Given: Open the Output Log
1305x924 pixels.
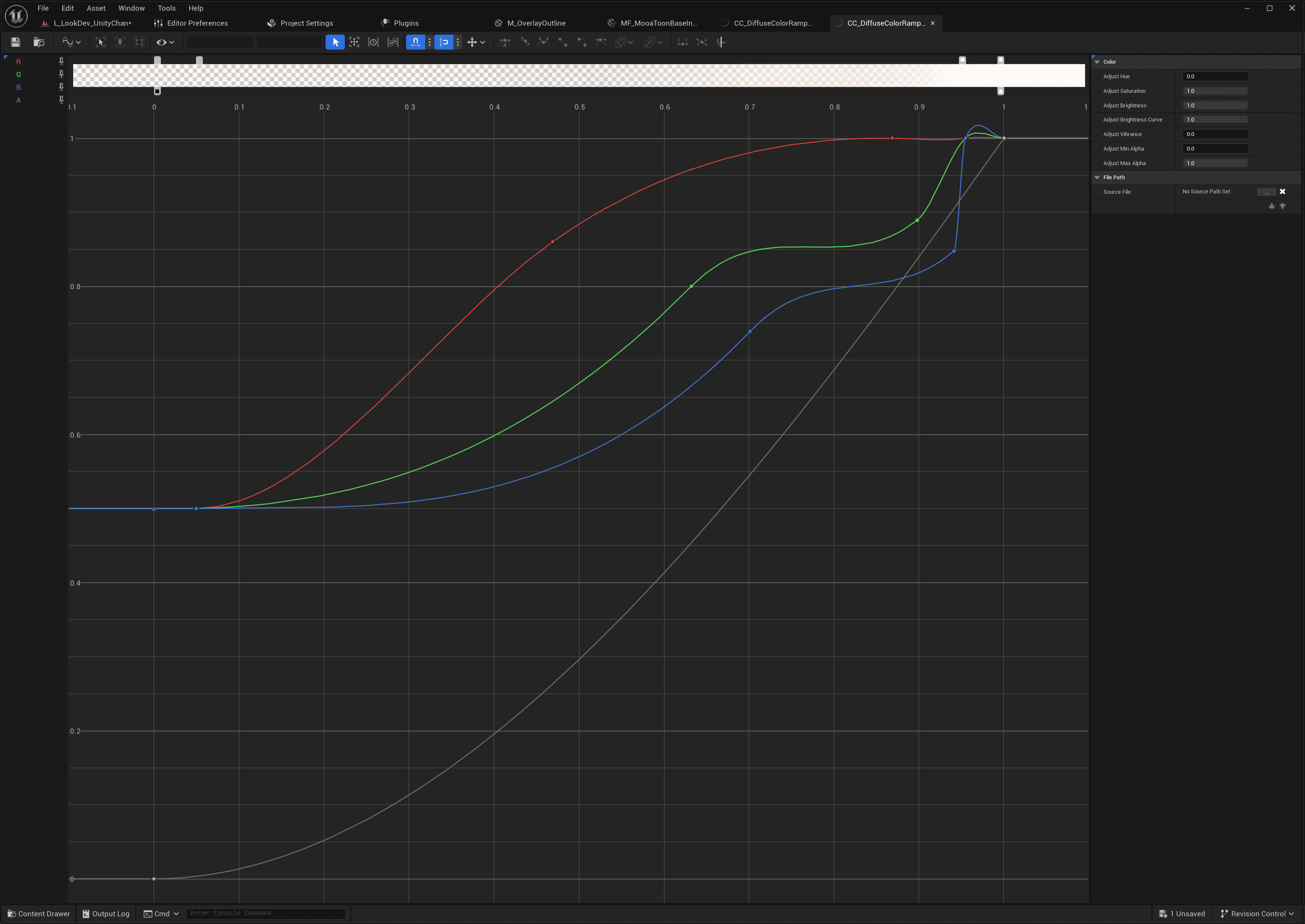Looking at the screenshot, I should coord(106,914).
